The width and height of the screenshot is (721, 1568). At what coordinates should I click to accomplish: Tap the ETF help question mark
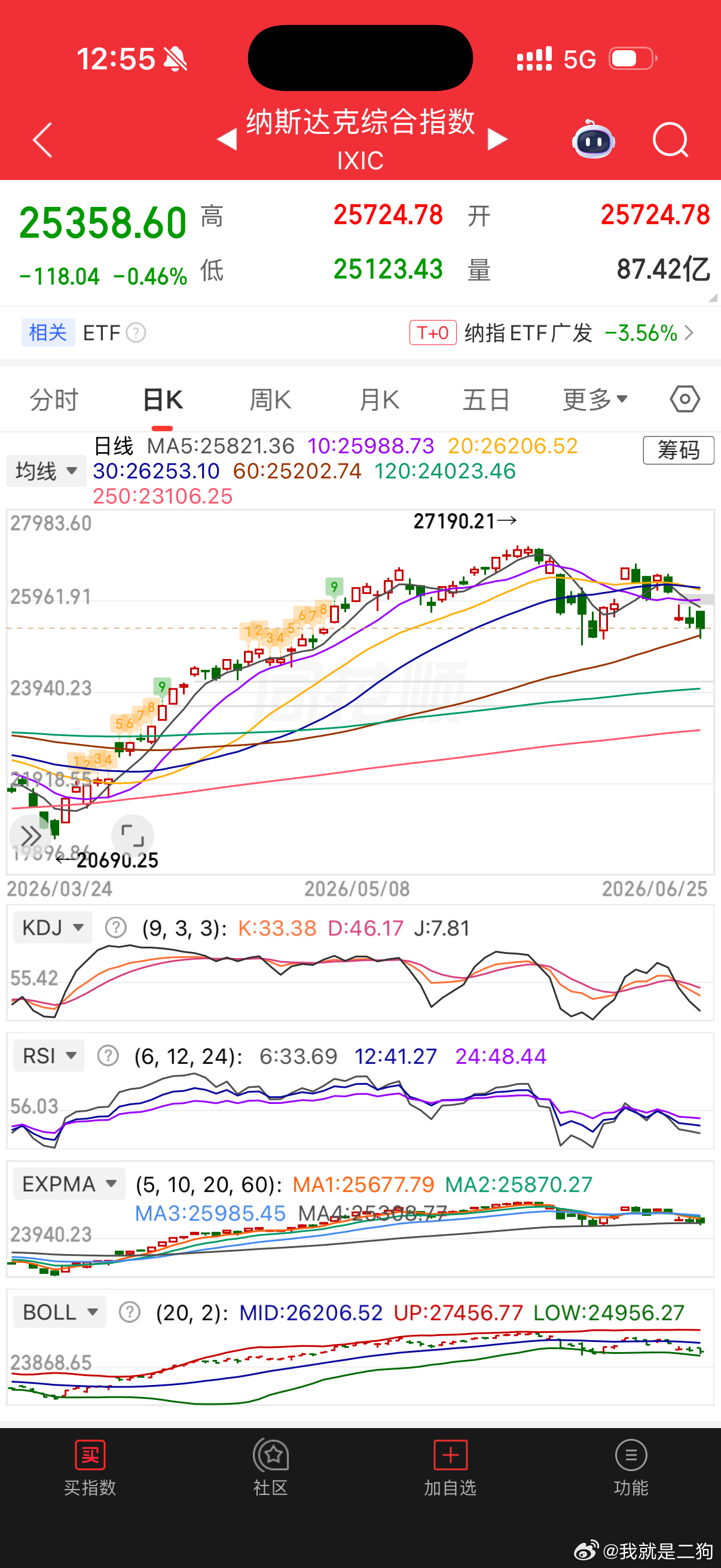pyautogui.click(x=136, y=333)
